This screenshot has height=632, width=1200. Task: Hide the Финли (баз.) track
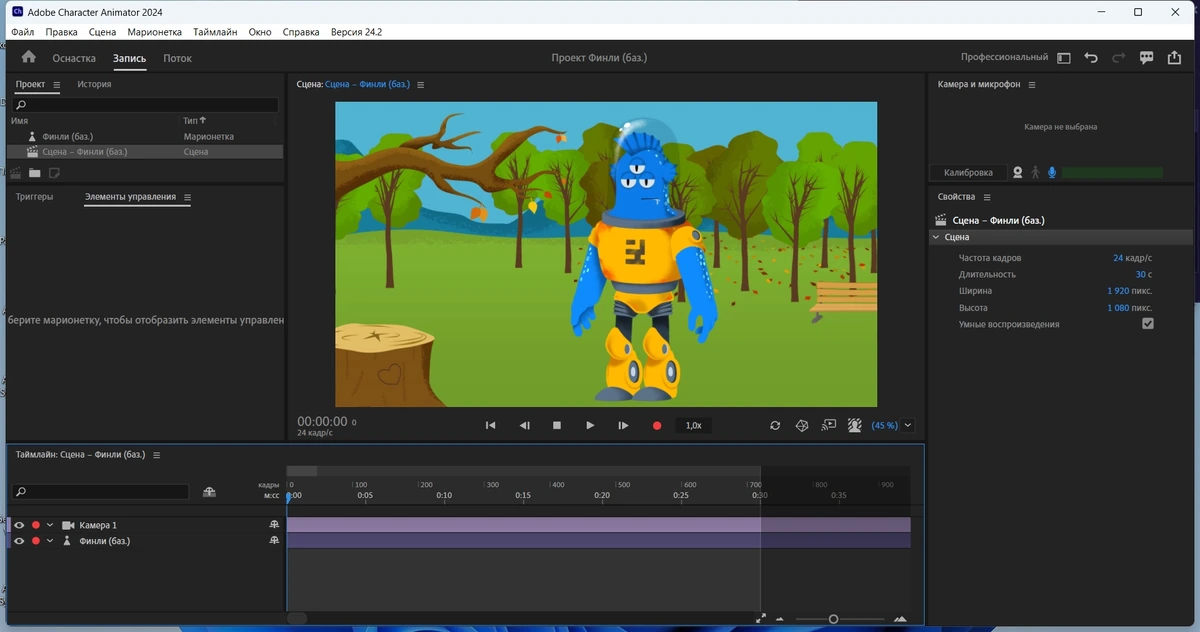(x=19, y=541)
